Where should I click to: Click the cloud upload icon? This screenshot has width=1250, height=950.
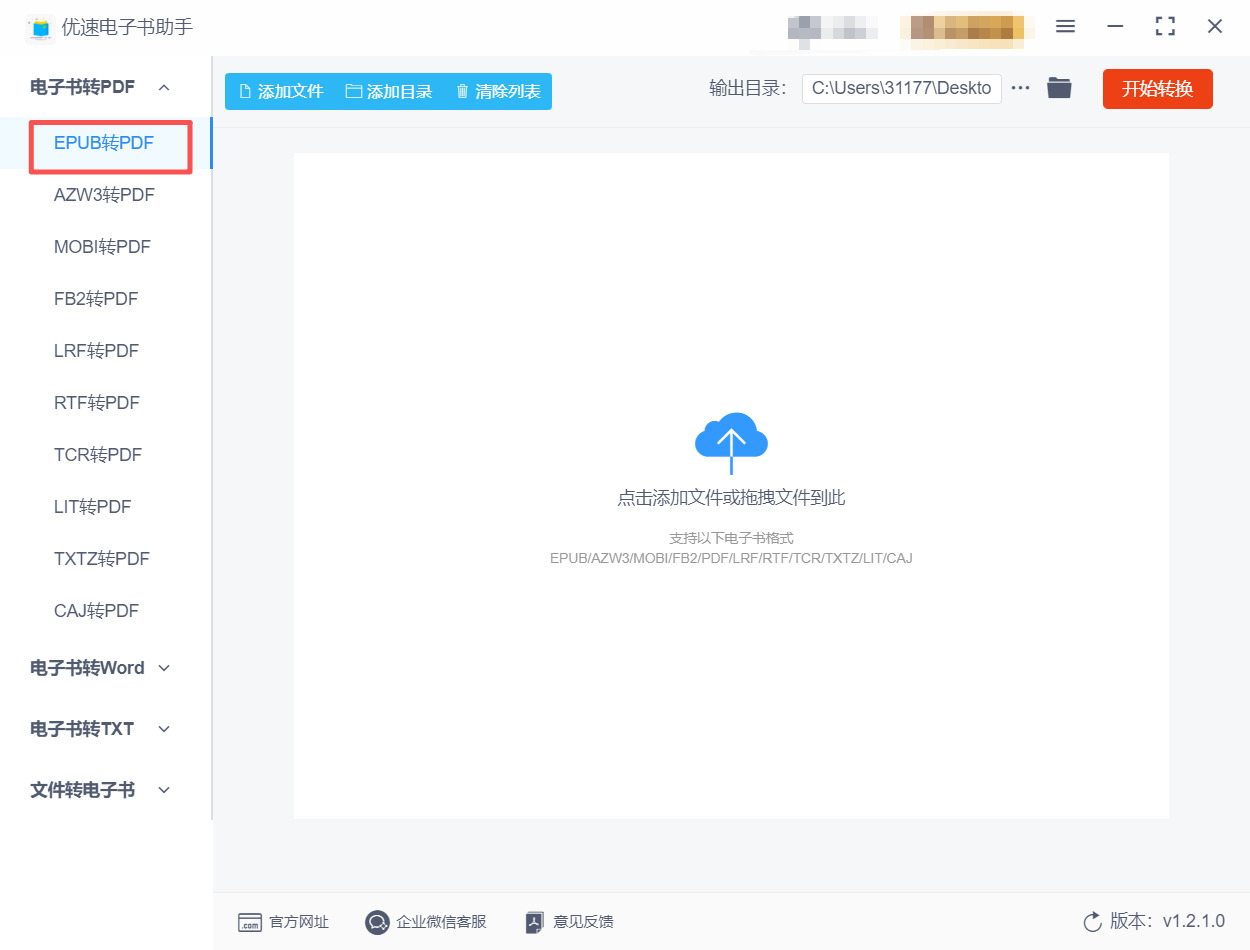tap(731, 443)
